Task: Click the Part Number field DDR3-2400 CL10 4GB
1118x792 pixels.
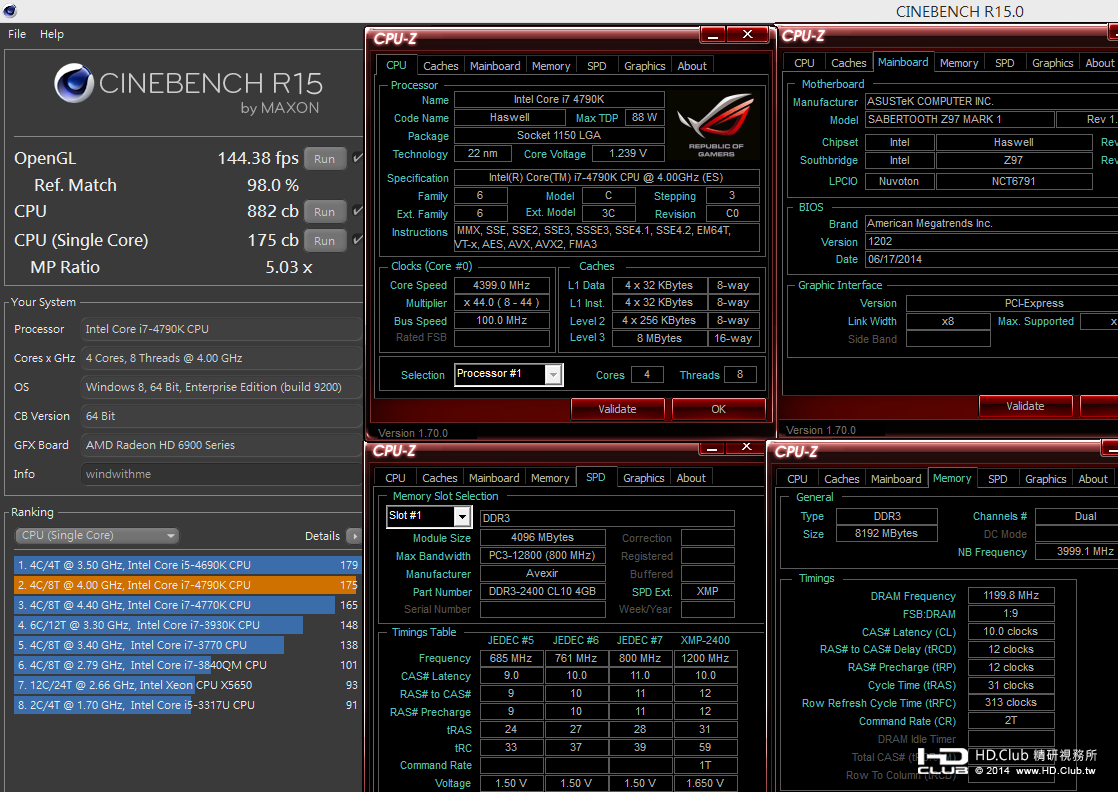Action: click(x=543, y=591)
